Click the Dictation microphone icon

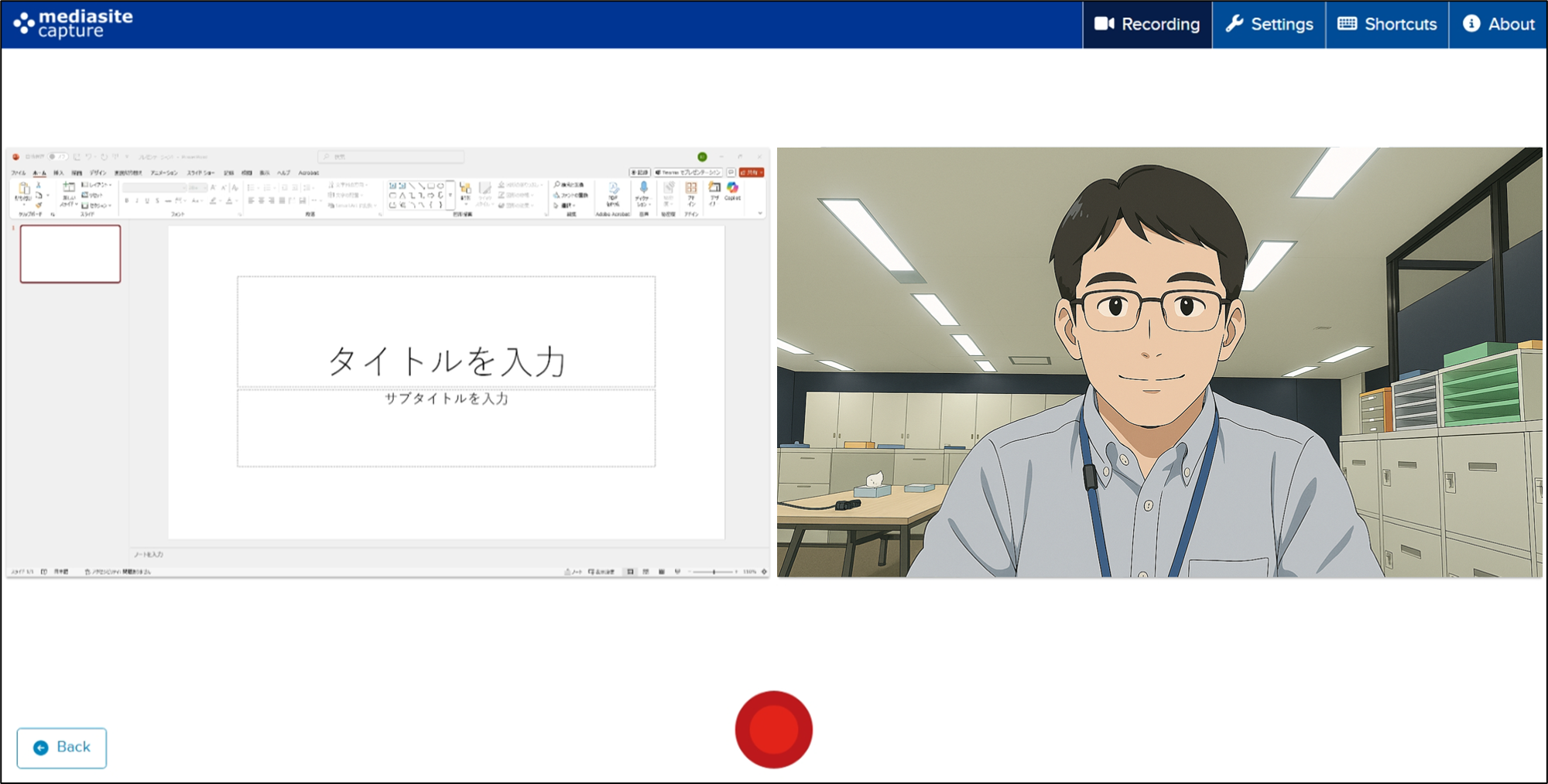[x=643, y=188]
